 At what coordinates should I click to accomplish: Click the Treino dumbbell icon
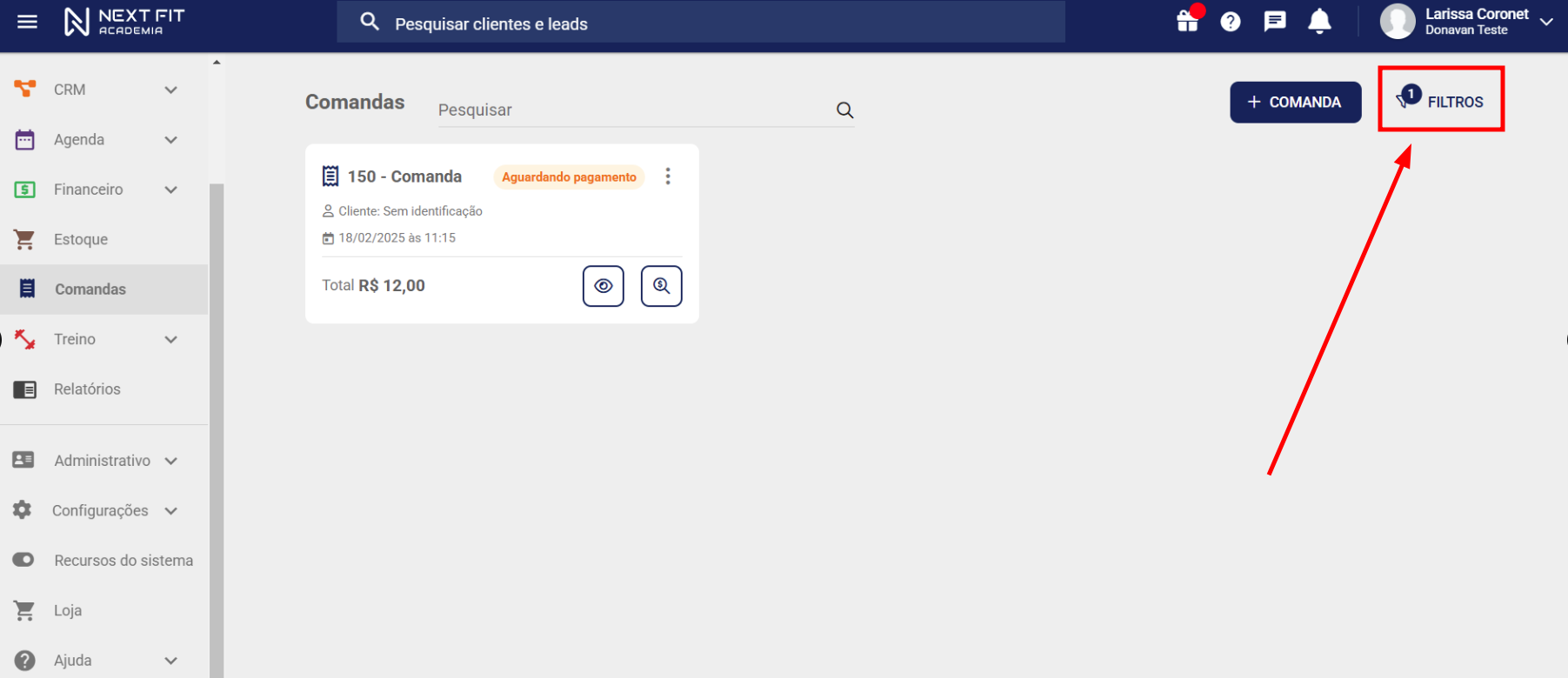[x=25, y=339]
